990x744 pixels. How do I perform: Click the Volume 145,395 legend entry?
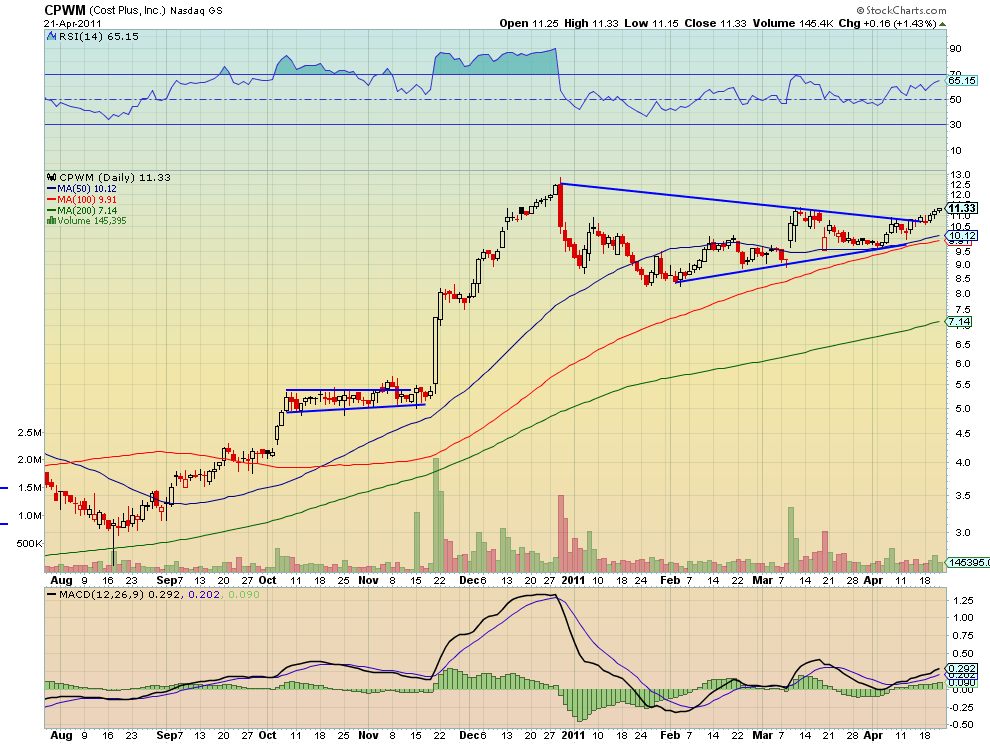pyautogui.click(x=86, y=221)
